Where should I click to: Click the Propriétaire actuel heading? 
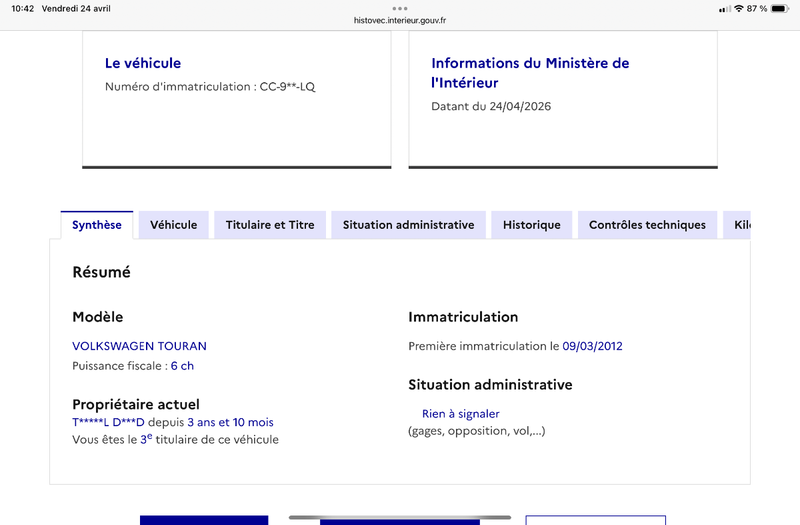136,405
